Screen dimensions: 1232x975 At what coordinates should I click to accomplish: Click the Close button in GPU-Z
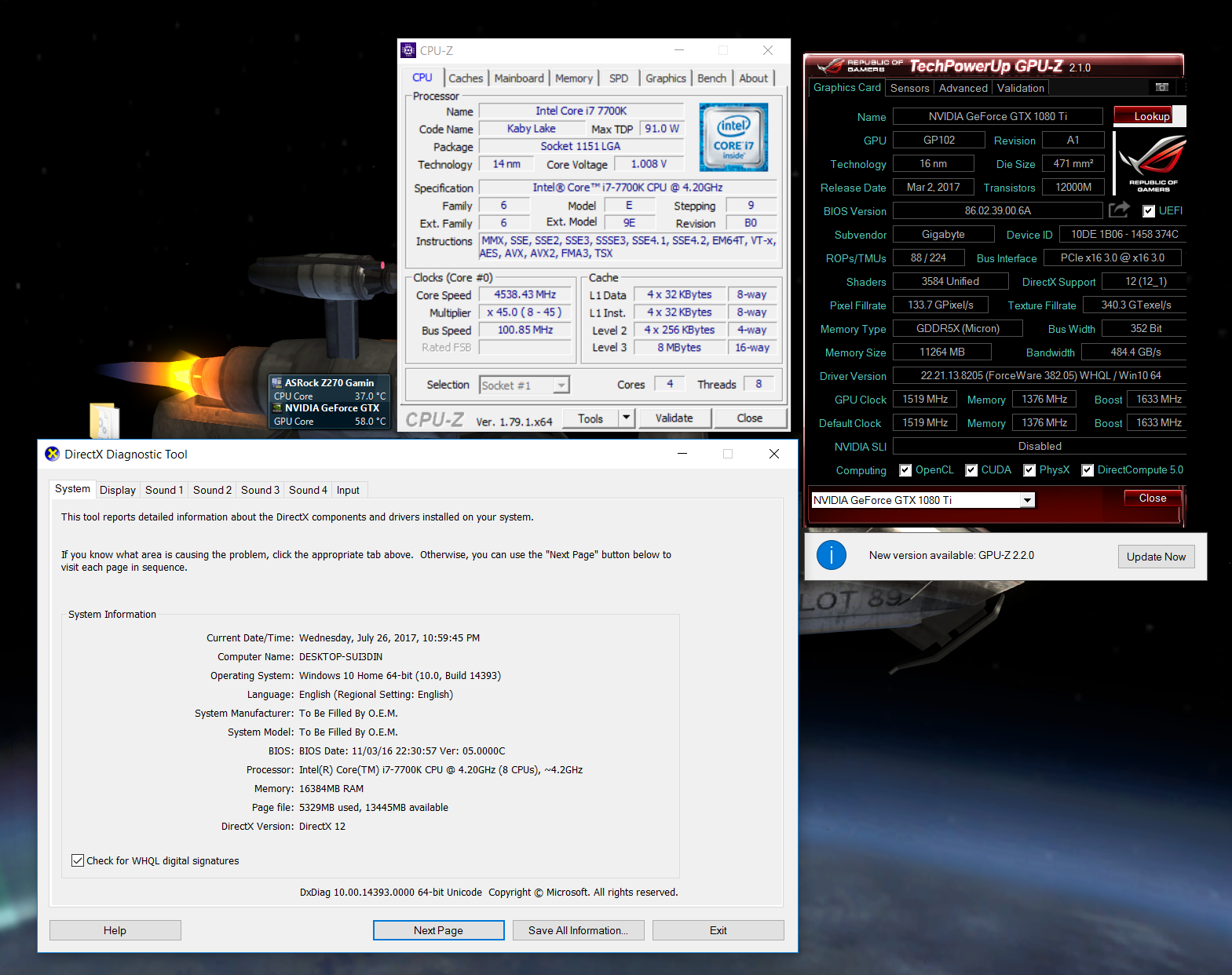tap(1152, 498)
